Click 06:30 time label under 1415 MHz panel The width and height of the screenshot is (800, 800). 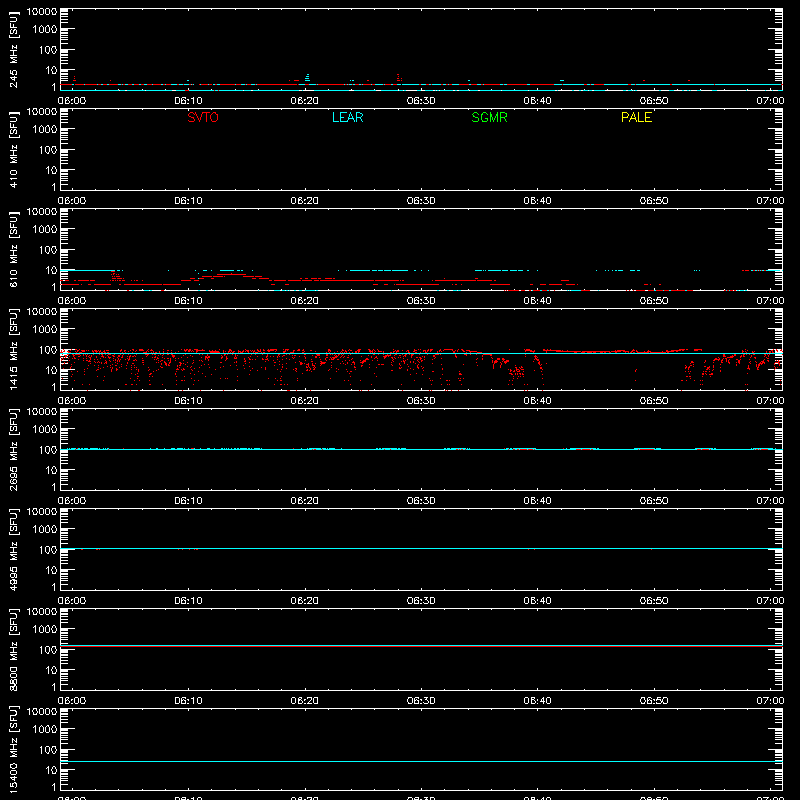tap(421, 401)
